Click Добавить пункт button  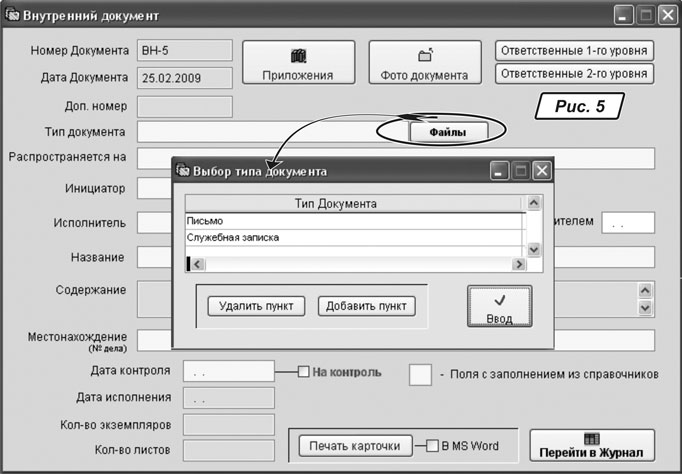[x=366, y=306]
